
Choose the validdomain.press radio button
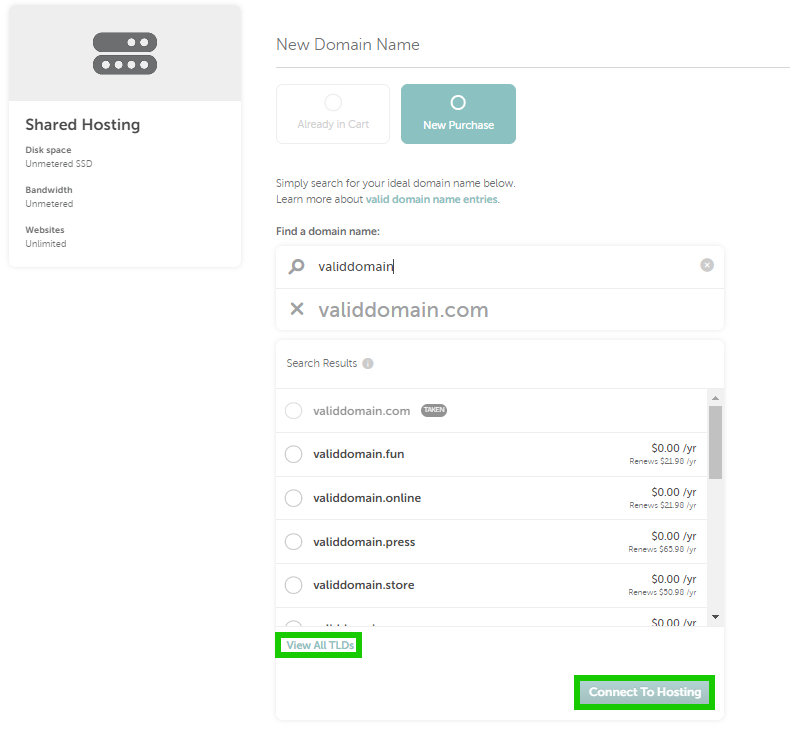(x=293, y=542)
